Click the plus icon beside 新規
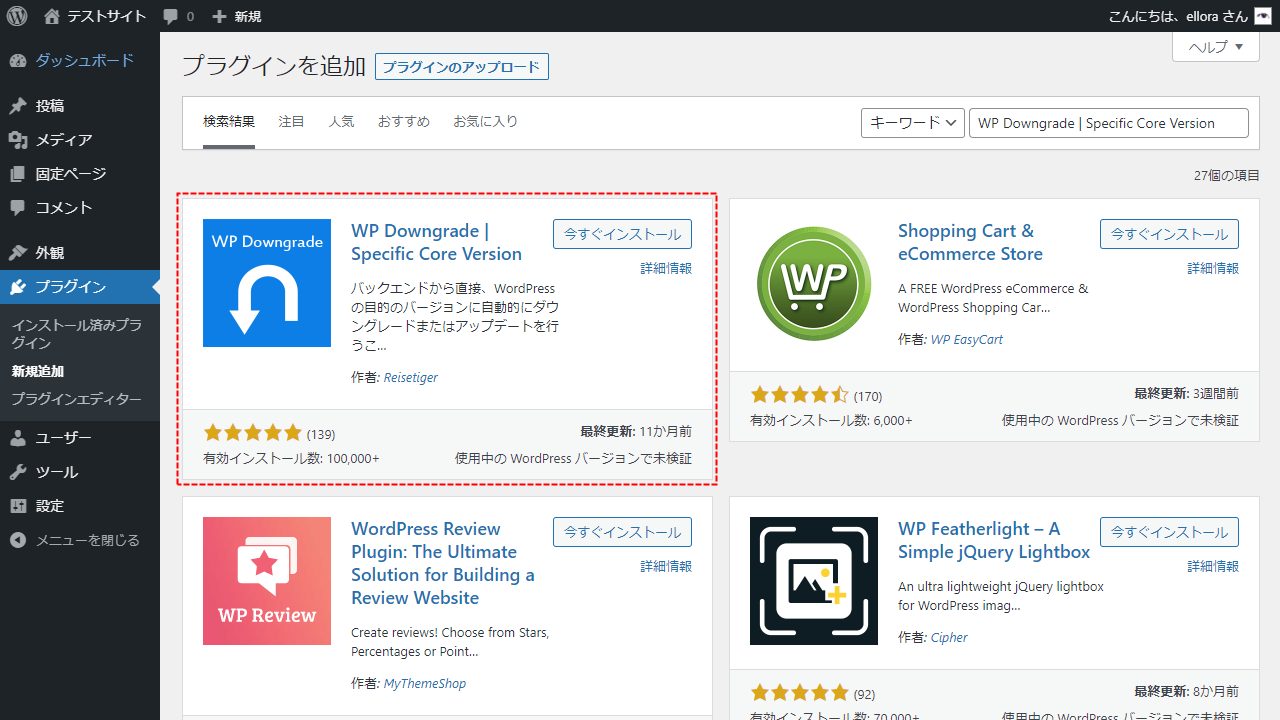This screenshot has height=720, width=1280. tap(220, 17)
